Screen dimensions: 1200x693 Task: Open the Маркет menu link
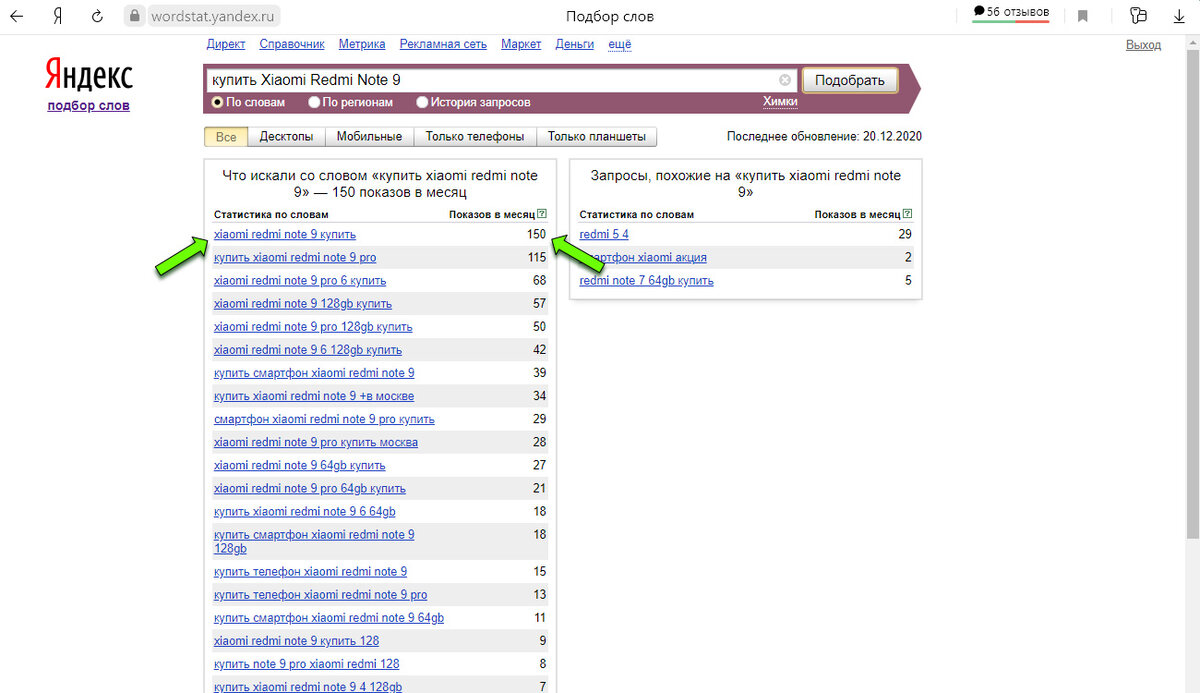521,44
